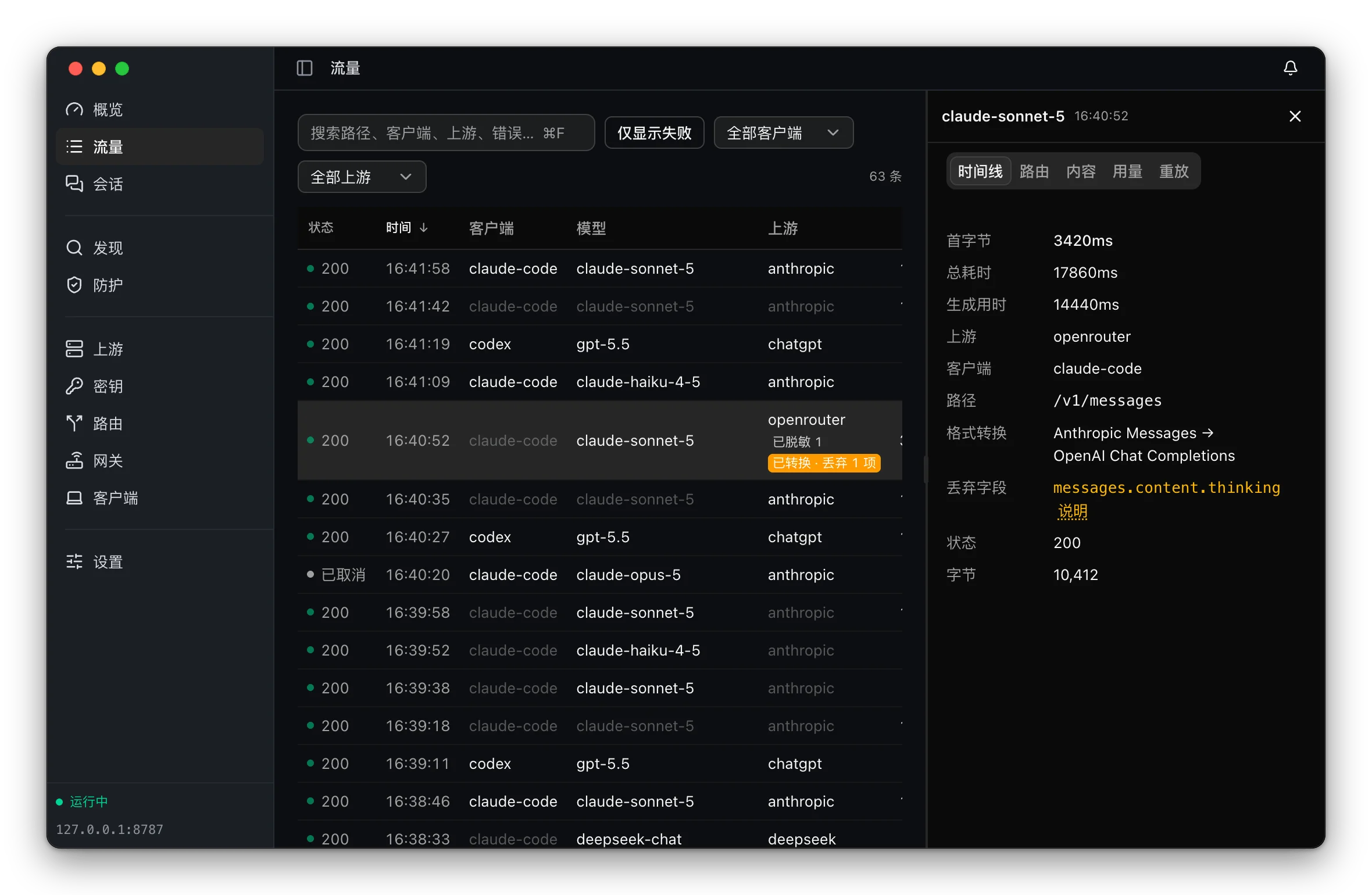Screen dimensions: 1372x895
Task: Select the 16:40:27 gpt-5.5 row
Action: (x=599, y=537)
